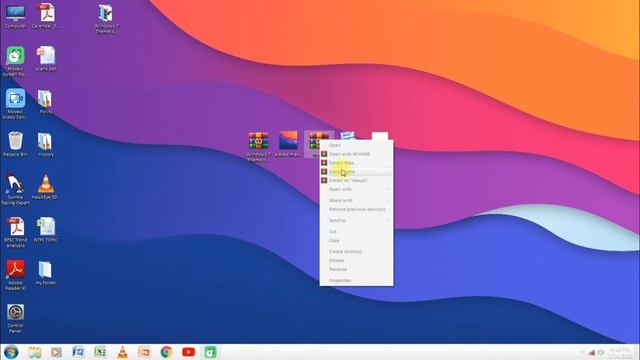Select the BPSC Trend Analysis PDF icon

pos(15,233)
